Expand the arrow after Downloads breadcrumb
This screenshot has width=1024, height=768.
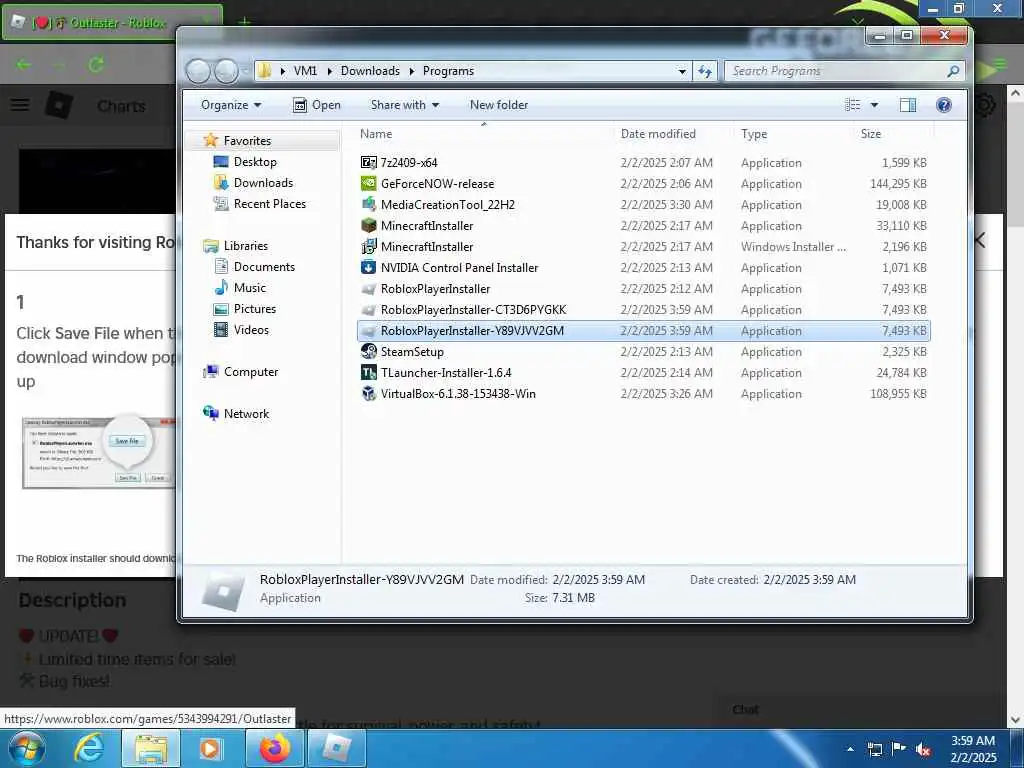coord(411,71)
